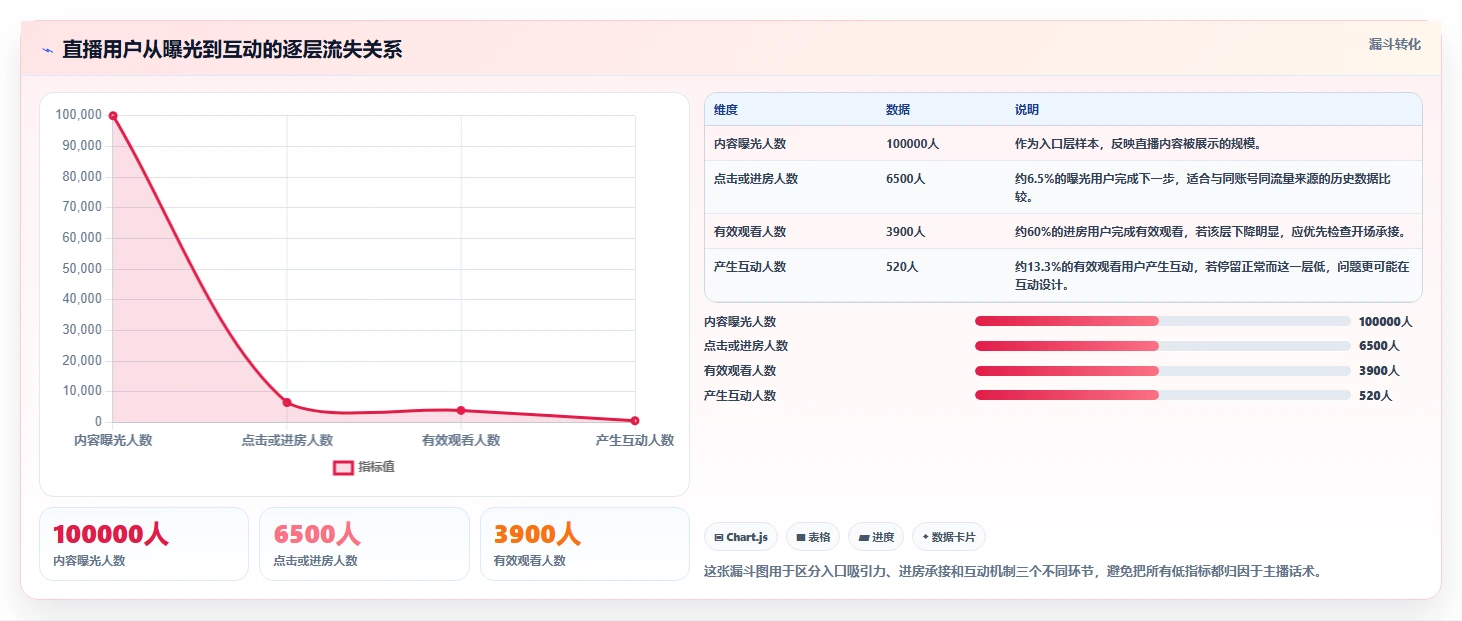This screenshot has width=1462, height=621.
Task: Click the 50,000 y-axis label
Action: [x=82, y=269]
